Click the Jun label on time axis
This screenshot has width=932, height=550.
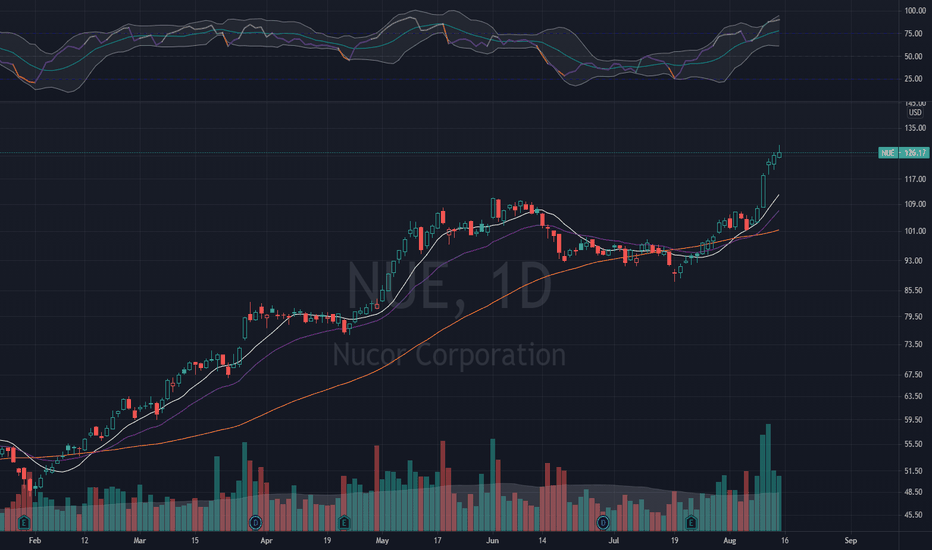(x=492, y=540)
